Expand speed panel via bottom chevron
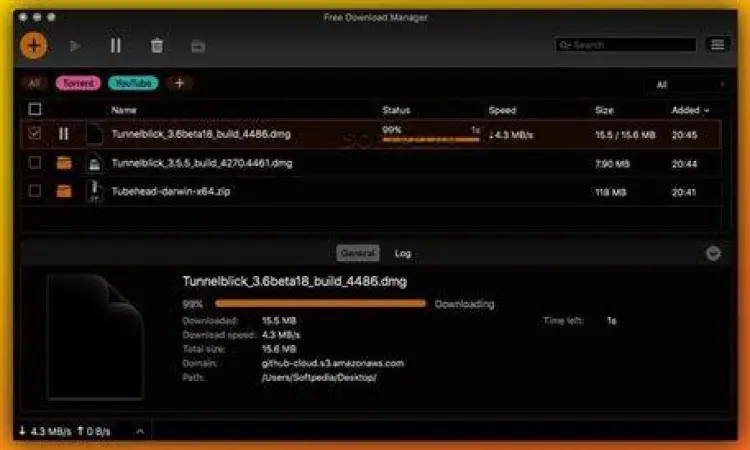The height and width of the screenshot is (450, 750). pyautogui.click(x=140, y=431)
